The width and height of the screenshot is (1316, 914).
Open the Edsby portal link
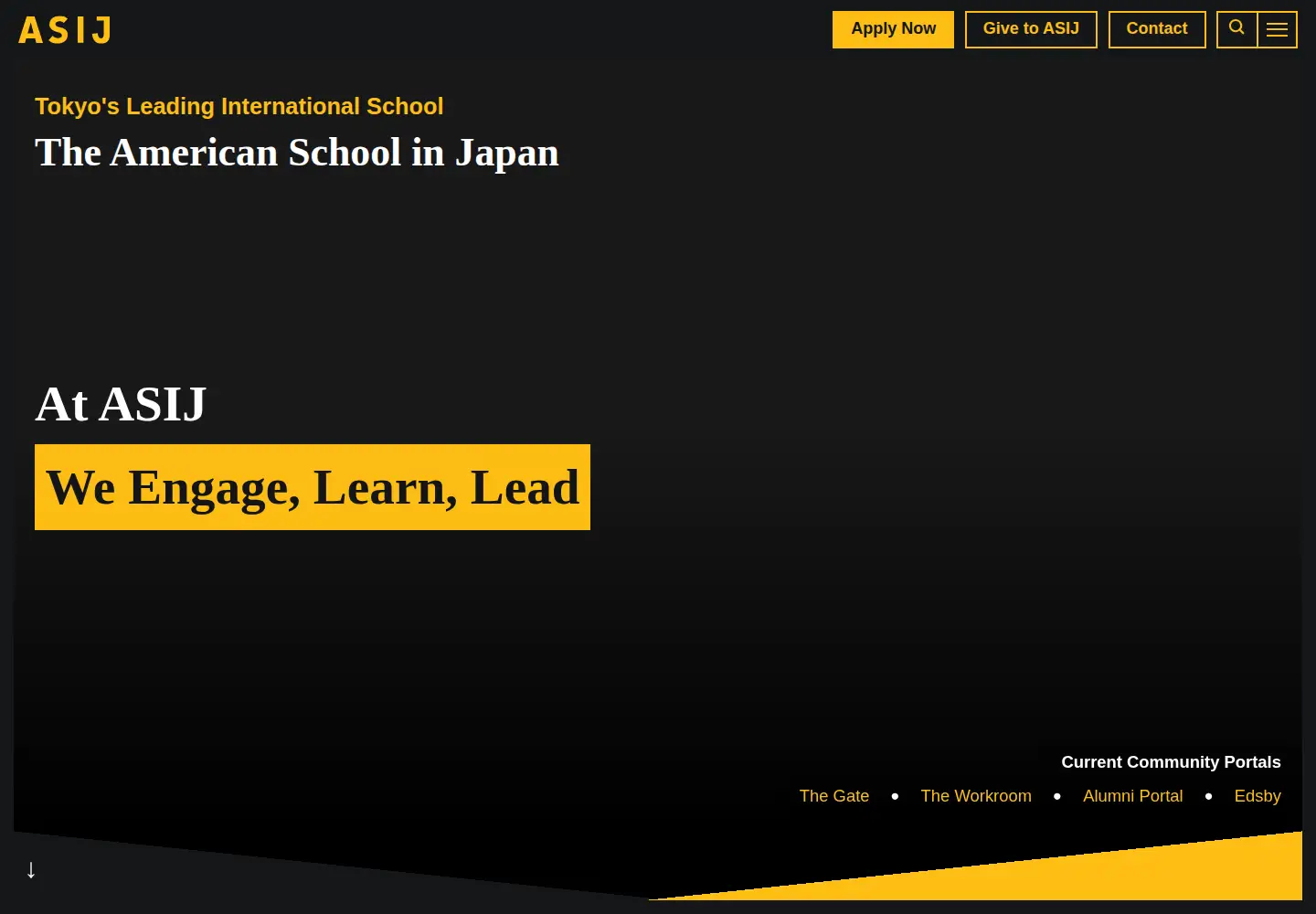tap(1258, 796)
